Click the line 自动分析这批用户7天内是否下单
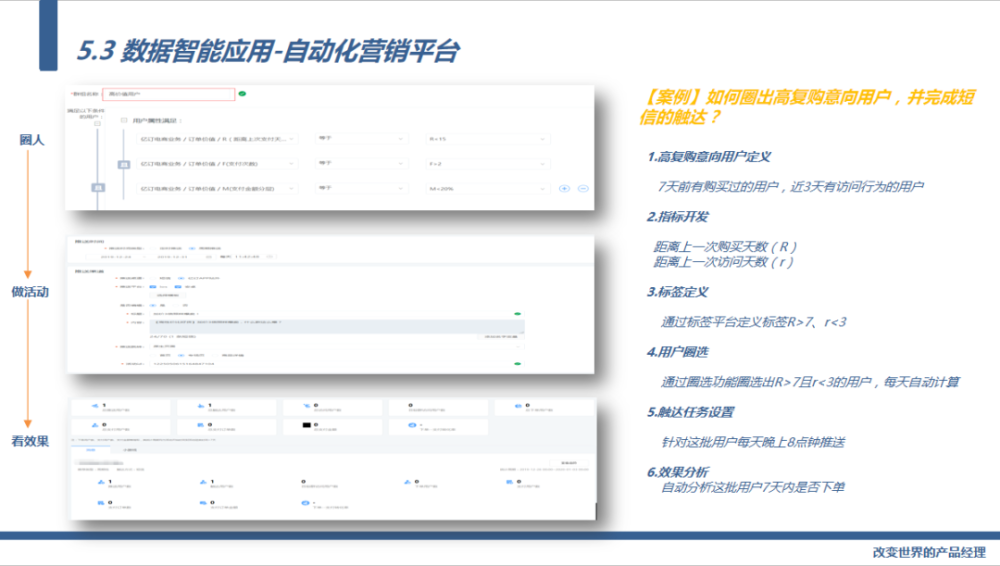The height and width of the screenshot is (566, 1000). point(753,488)
